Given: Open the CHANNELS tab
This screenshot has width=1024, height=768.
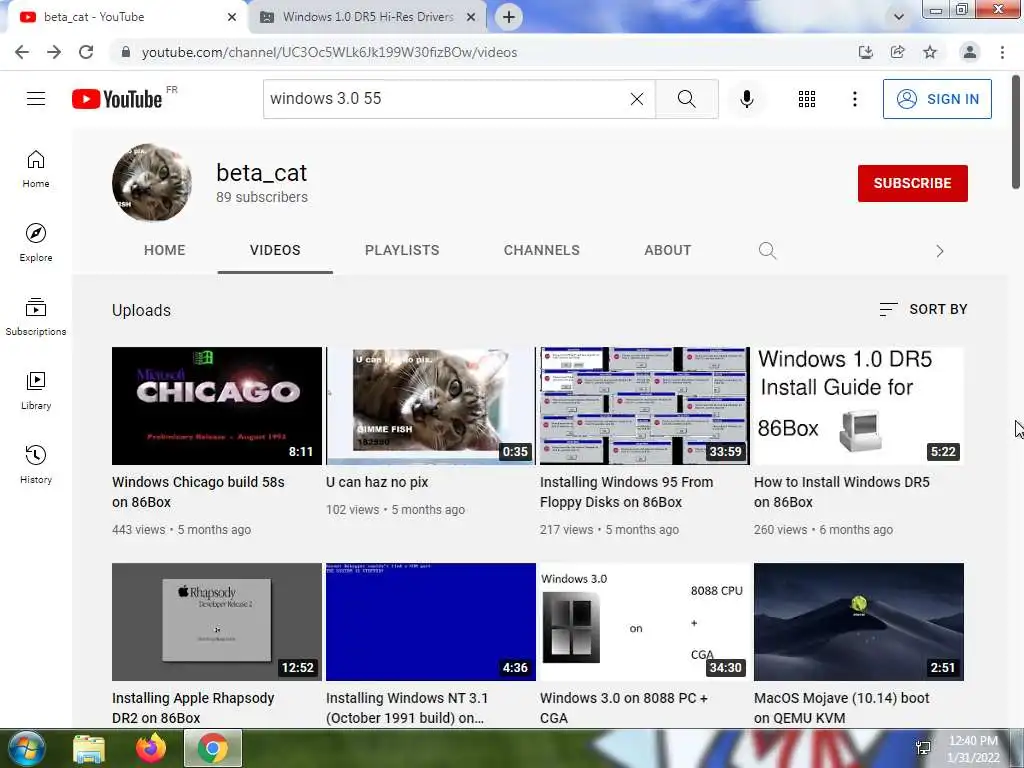Looking at the screenshot, I should coord(541,250).
